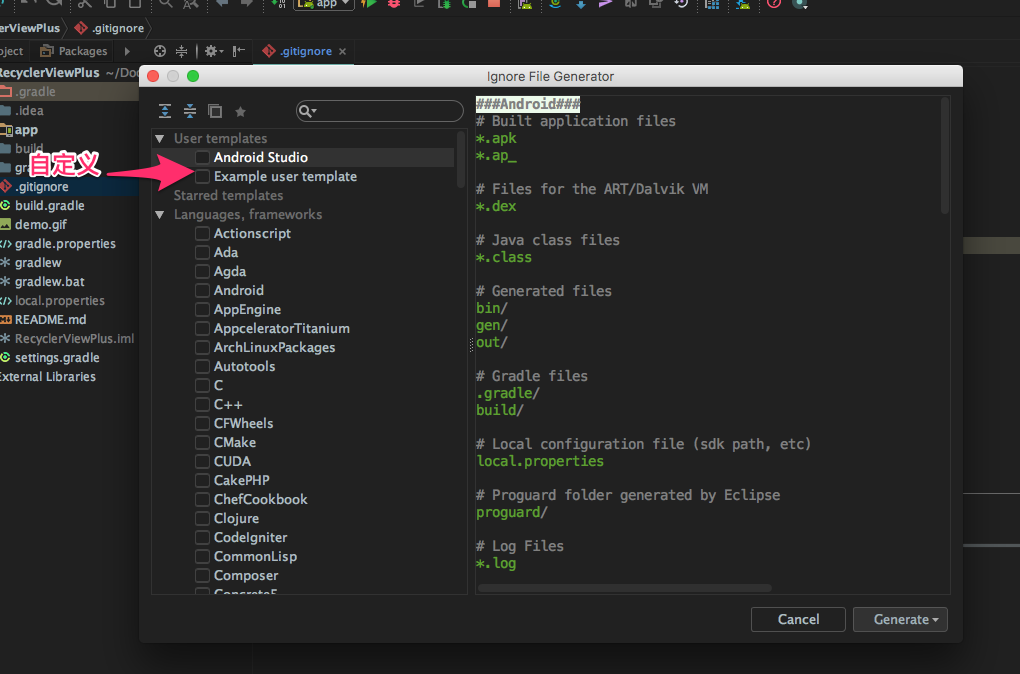Switch to the .gitignore editor tab
1020x674 pixels.
coord(305,51)
